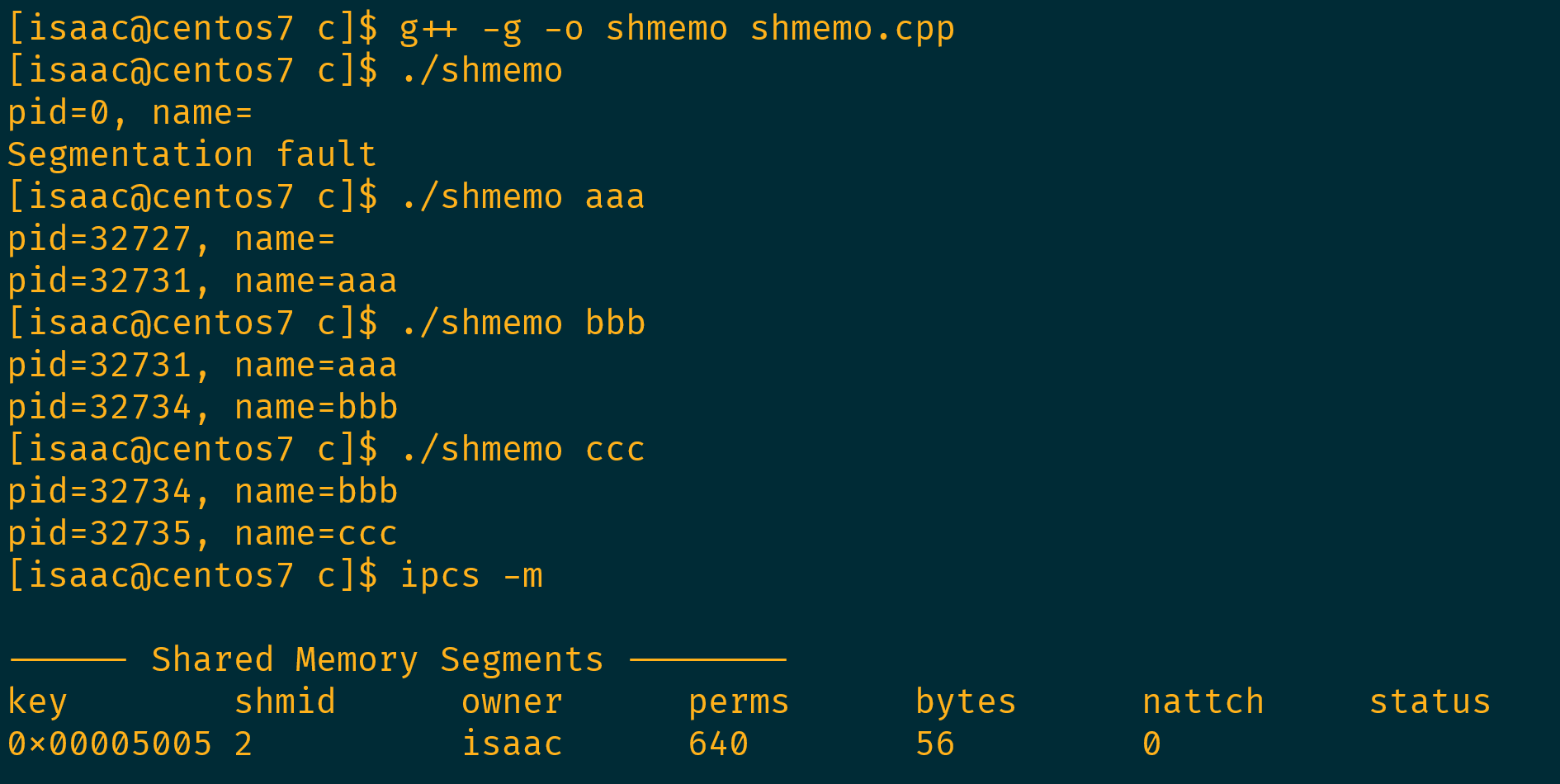Image resolution: width=1560 pixels, height=784 pixels.
Task: Click the 'Shared Memory Segments' heading
Action: [378, 660]
